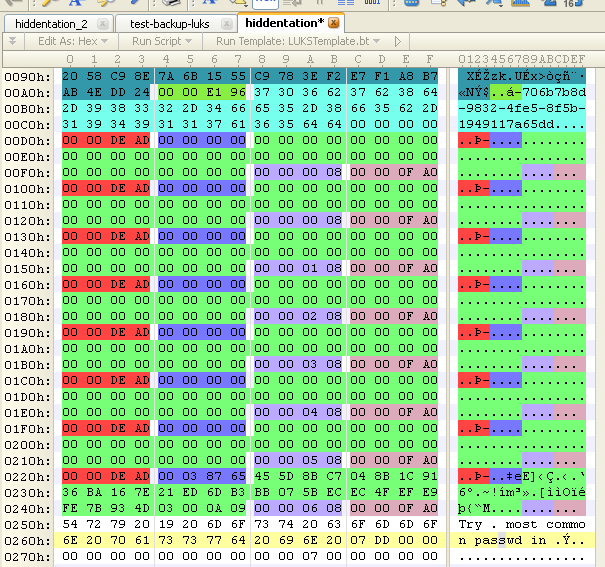Click column header F in hex ruler
Screen dimensions: 605x567
(429, 60)
